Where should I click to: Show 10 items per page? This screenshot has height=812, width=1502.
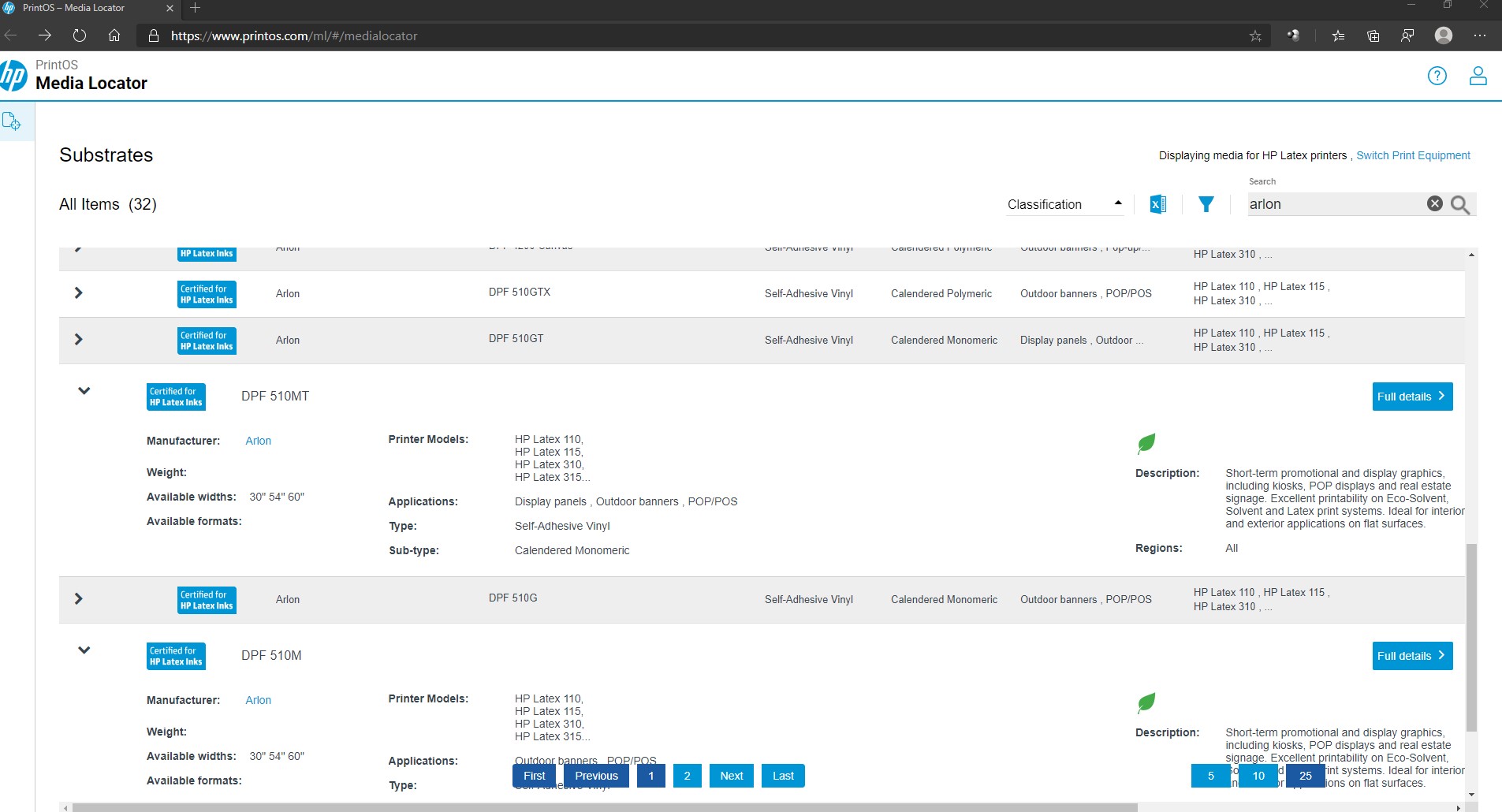pos(1258,776)
